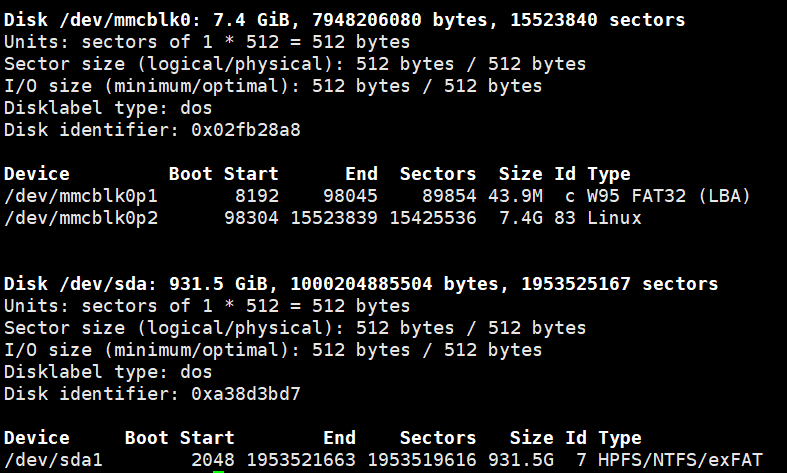Click the disk identifier 0xa38d3bd7
The width and height of the screenshot is (787, 473).
(246, 394)
